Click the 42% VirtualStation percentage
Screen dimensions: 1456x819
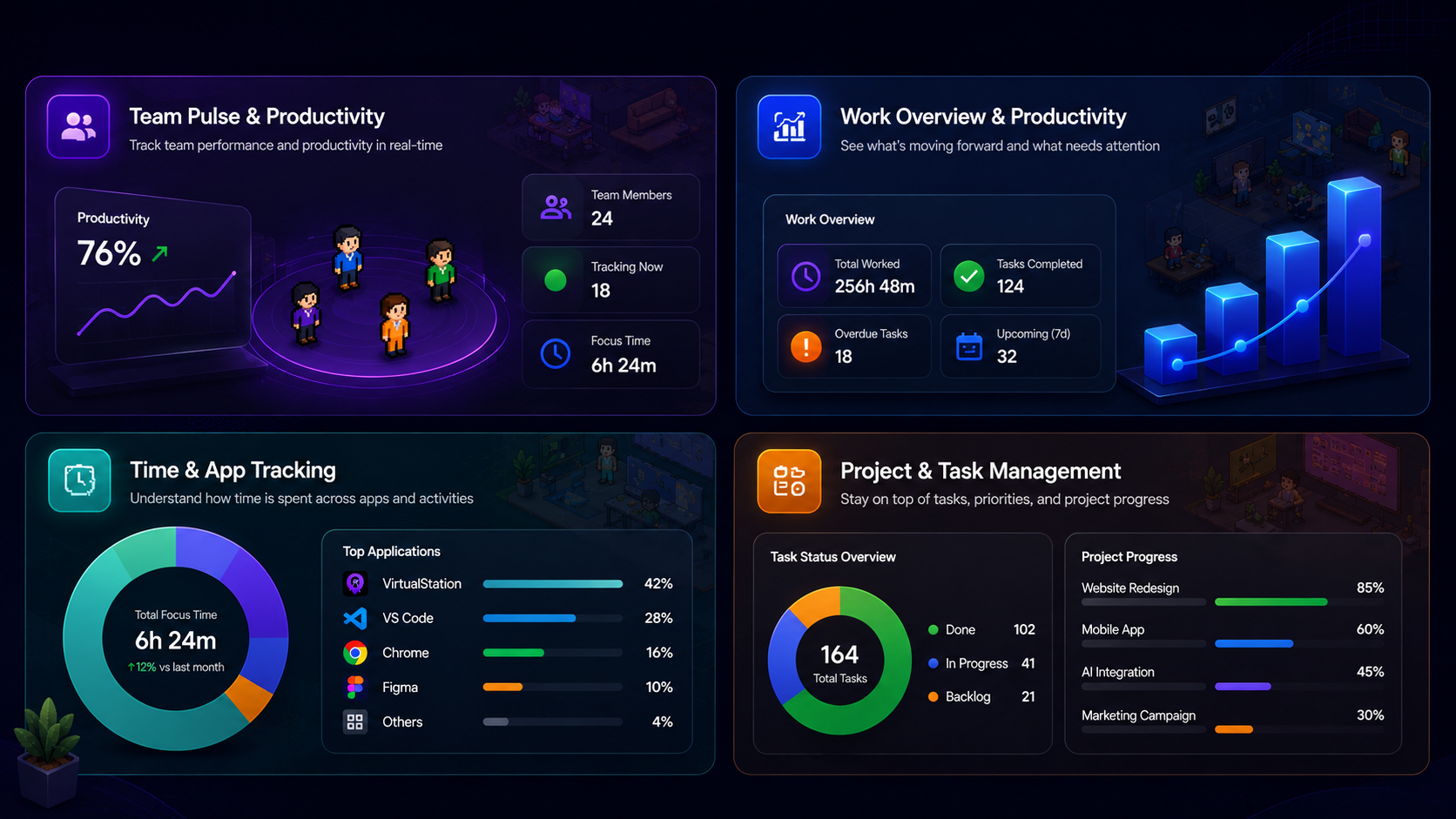pyautogui.click(x=658, y=584)
